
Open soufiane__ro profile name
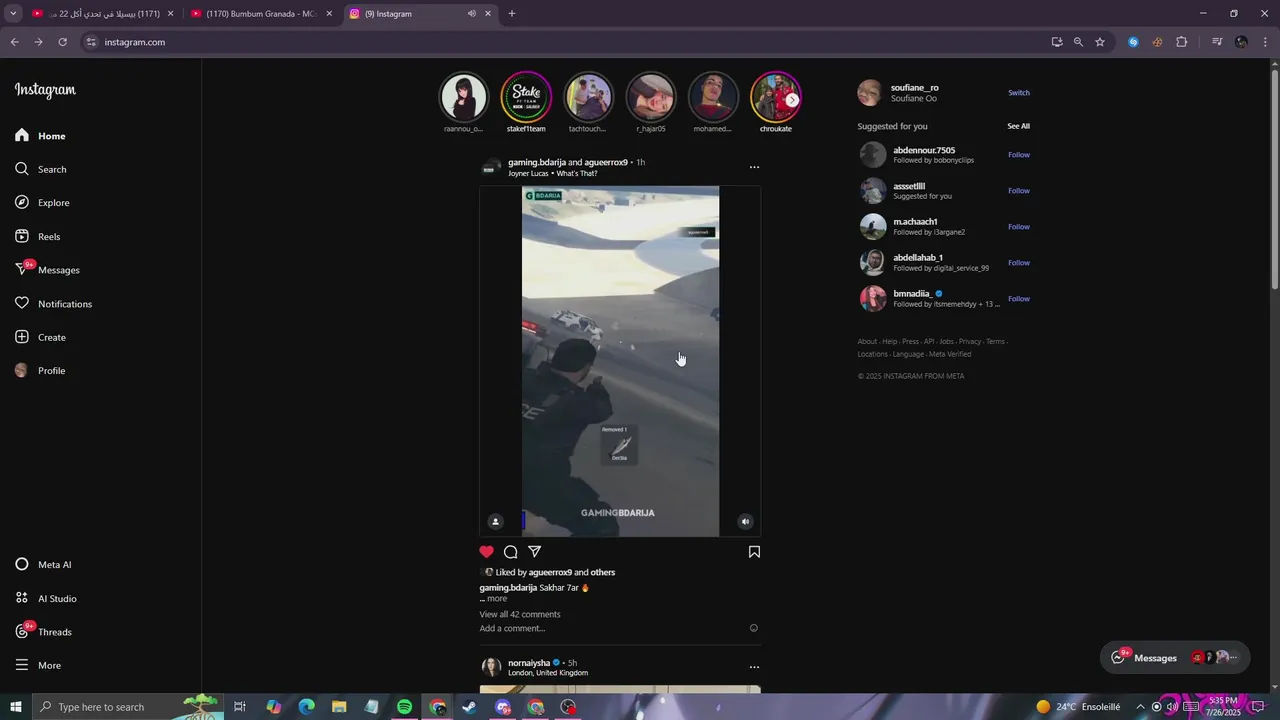(915, 88)
